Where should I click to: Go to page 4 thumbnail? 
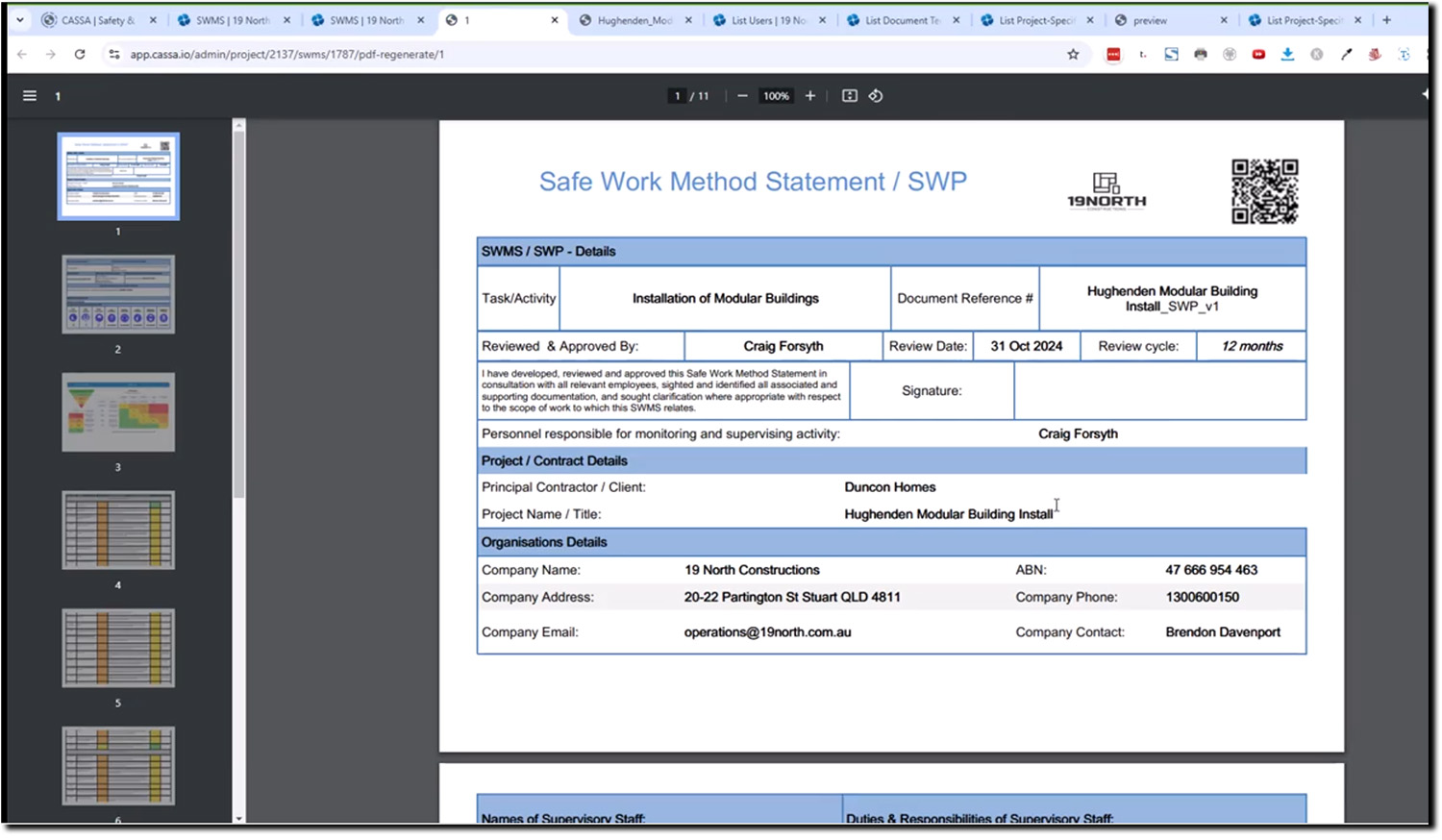pyautogui.click(x=118, y=531)
